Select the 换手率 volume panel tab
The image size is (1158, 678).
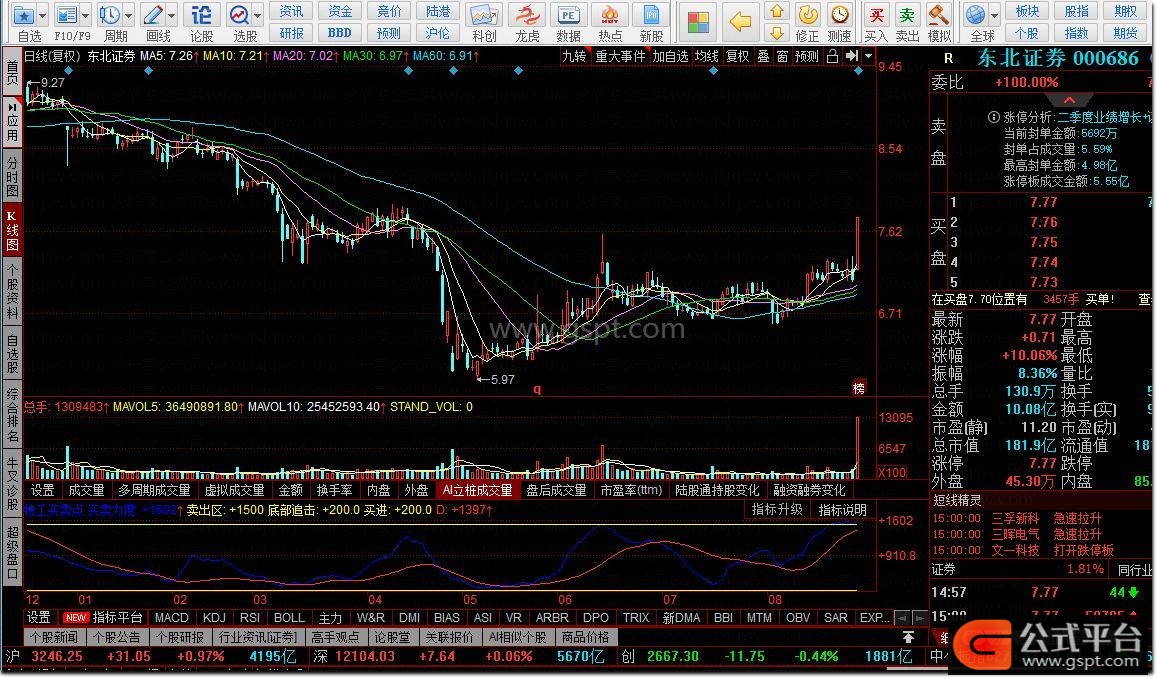335,490
